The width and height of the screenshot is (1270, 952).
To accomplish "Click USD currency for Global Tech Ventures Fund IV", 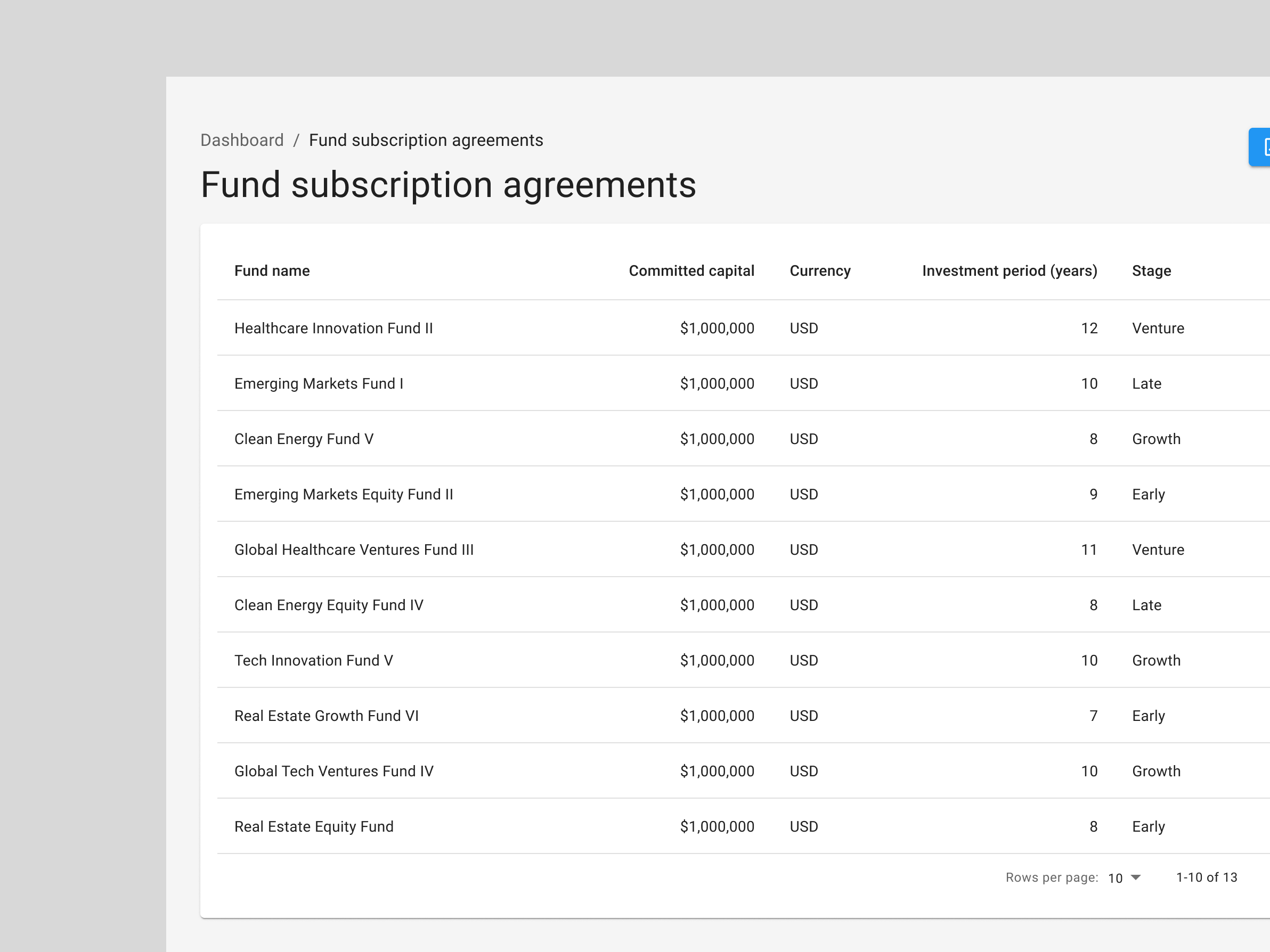I will [x=803, y=772].
